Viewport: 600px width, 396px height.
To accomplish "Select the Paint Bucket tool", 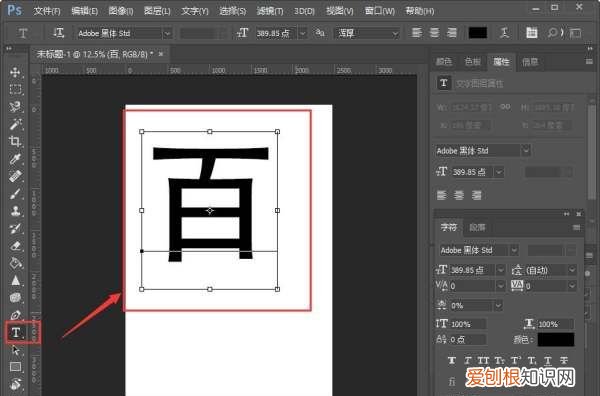I will click(15, 263).
